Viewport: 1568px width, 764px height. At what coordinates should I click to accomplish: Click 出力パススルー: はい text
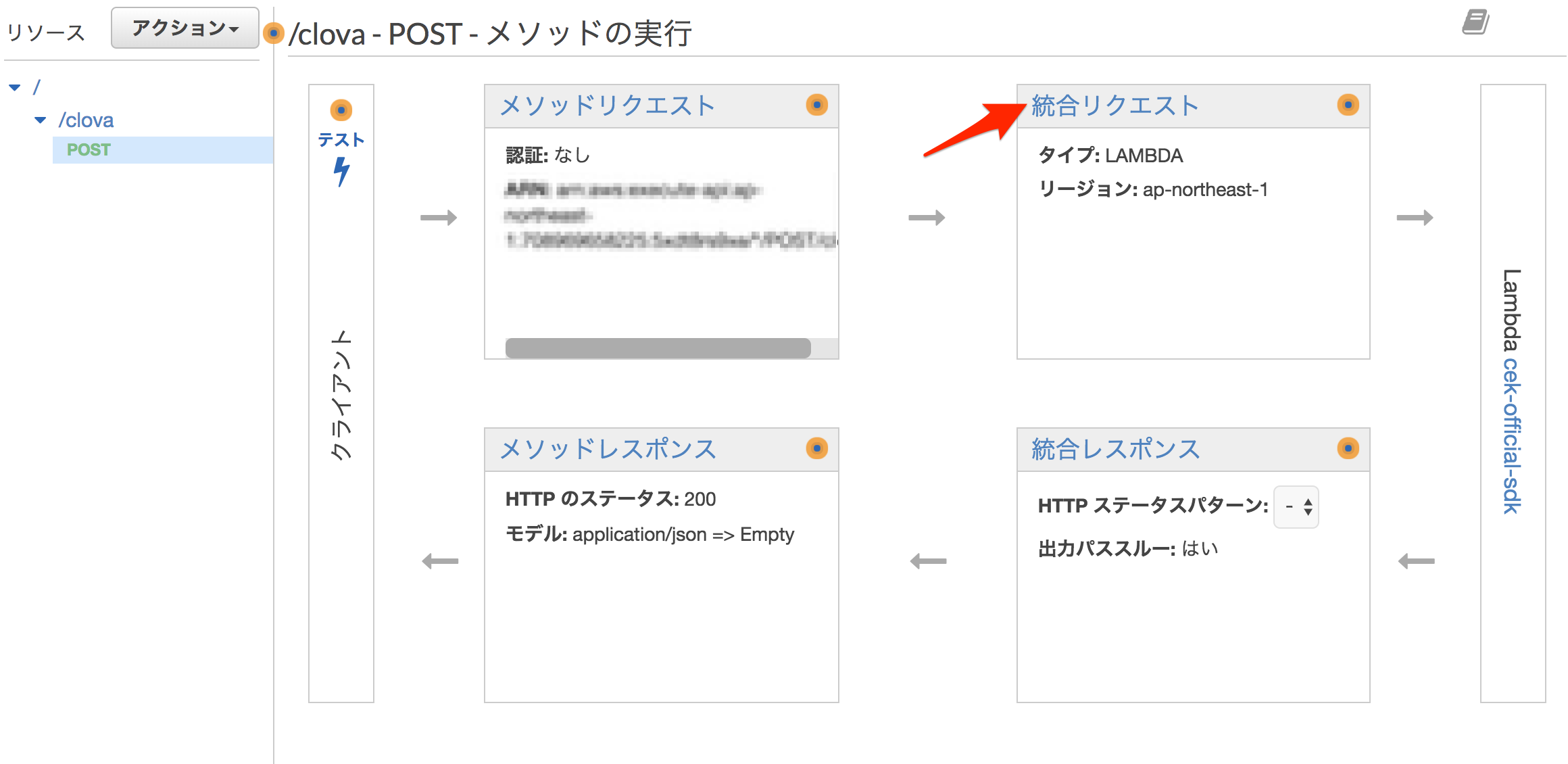(1128, 548)
